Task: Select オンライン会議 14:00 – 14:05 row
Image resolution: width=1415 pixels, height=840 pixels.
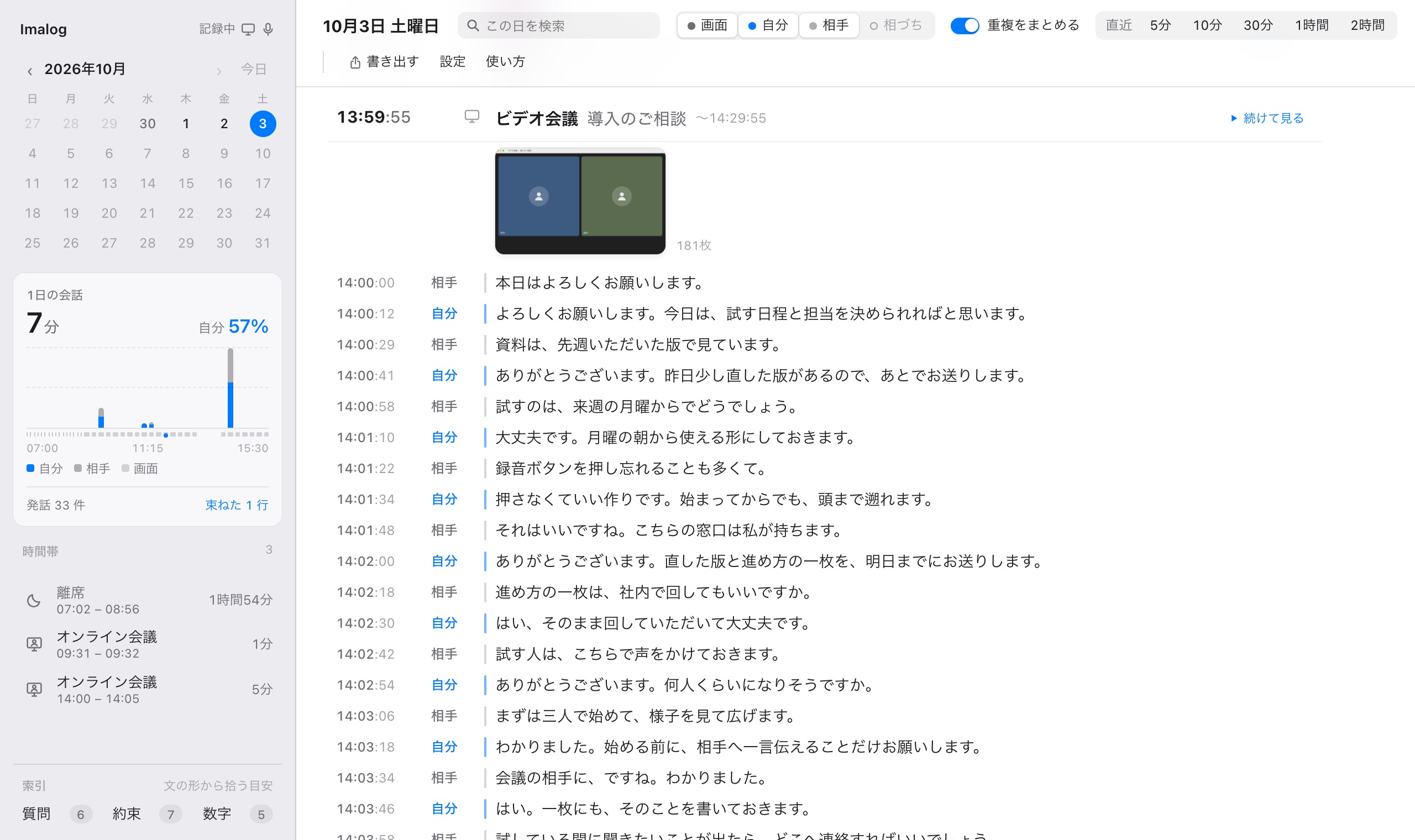Action: point(148,690)
